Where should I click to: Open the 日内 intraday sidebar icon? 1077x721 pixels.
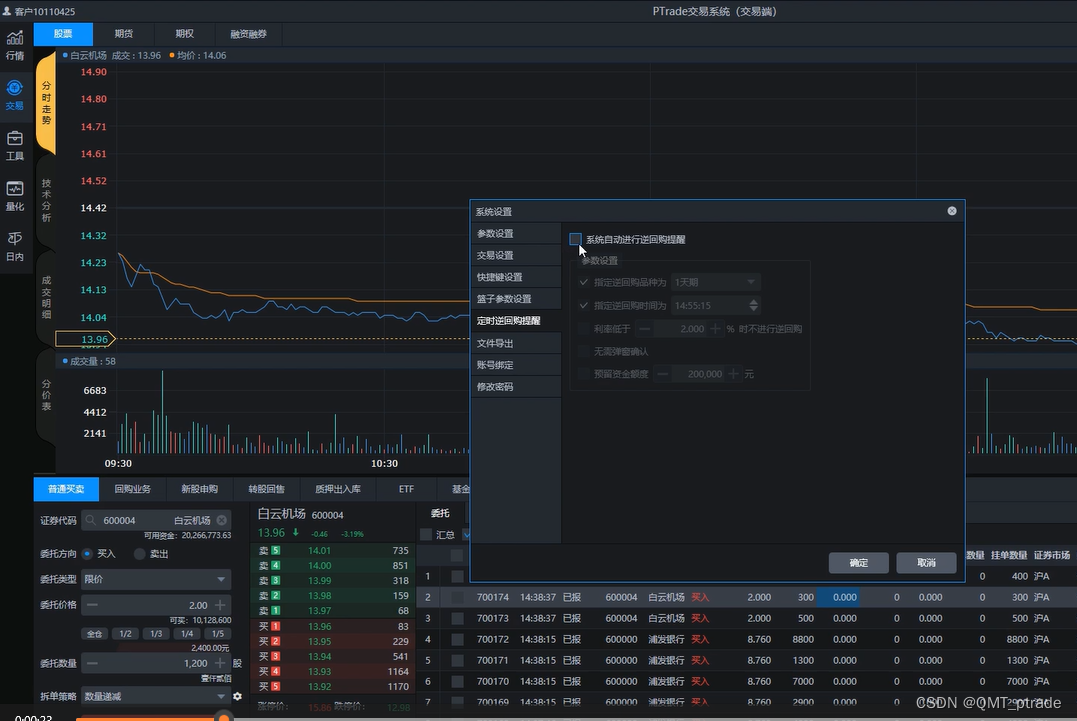tap(14, 247)
